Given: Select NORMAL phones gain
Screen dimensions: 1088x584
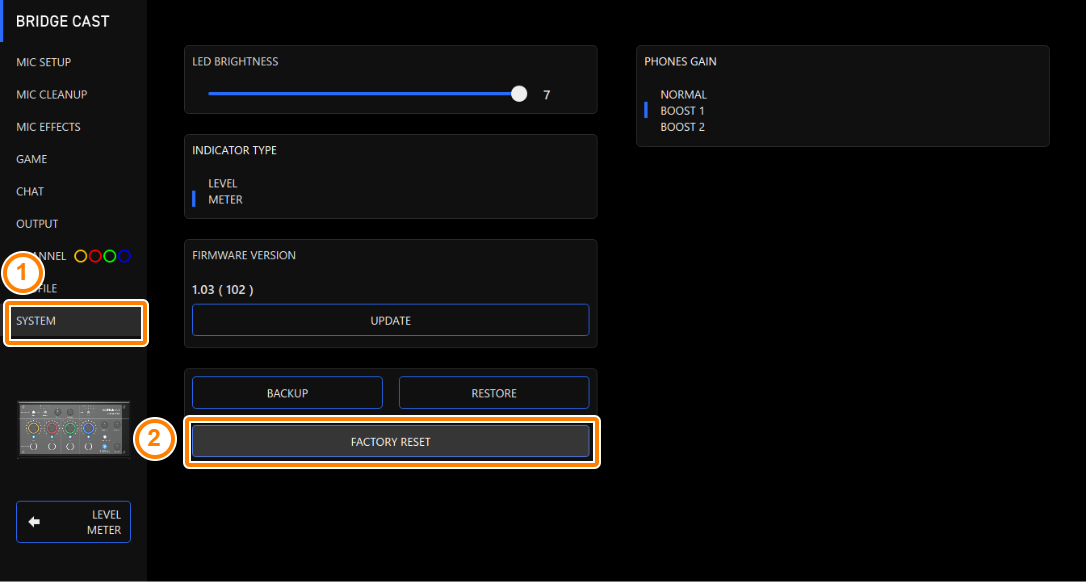Looking at the screenshot, I should pyautogui.click(x=683, y=94).
